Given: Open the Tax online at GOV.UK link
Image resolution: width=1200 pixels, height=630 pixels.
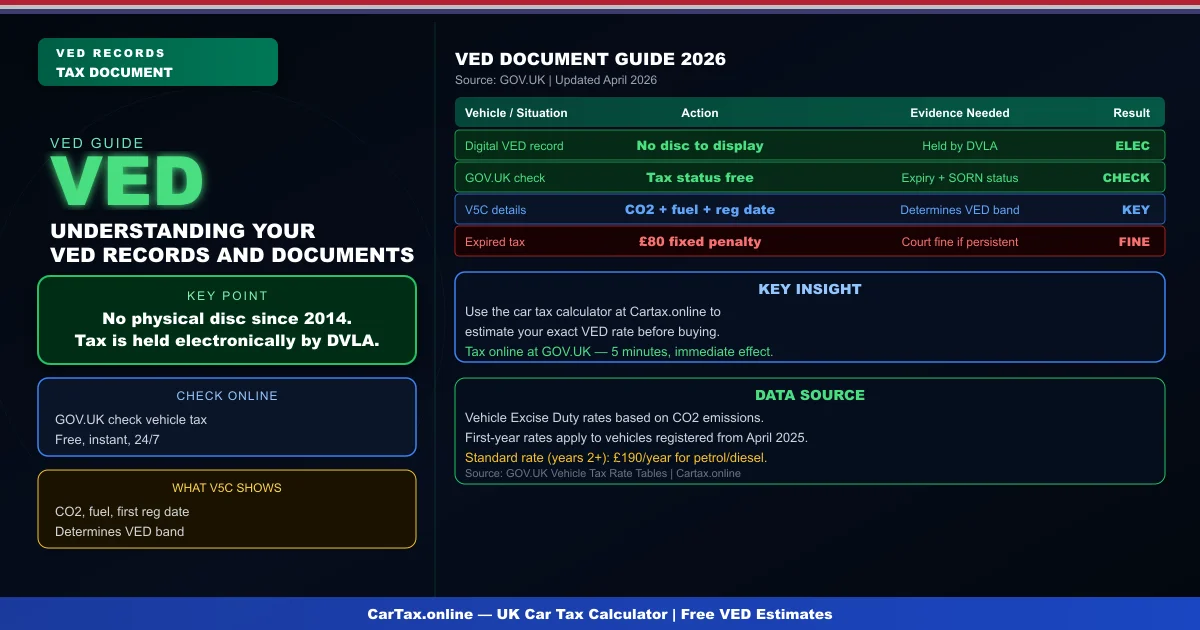Looking at the screenshot, I should tap(619, 351).
